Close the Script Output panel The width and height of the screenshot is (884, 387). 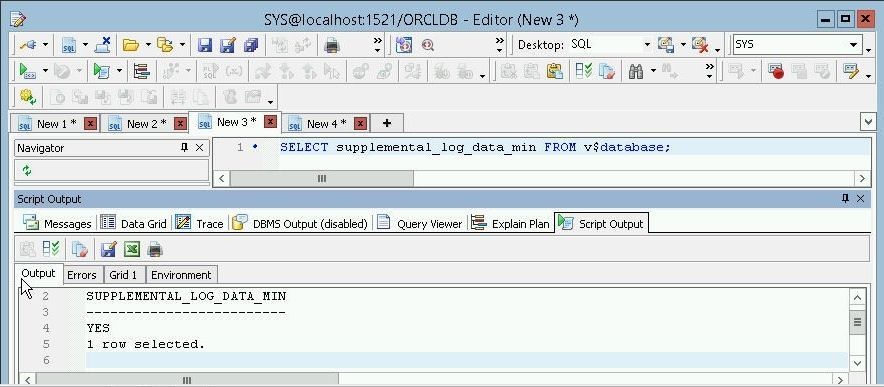[860, 198]
